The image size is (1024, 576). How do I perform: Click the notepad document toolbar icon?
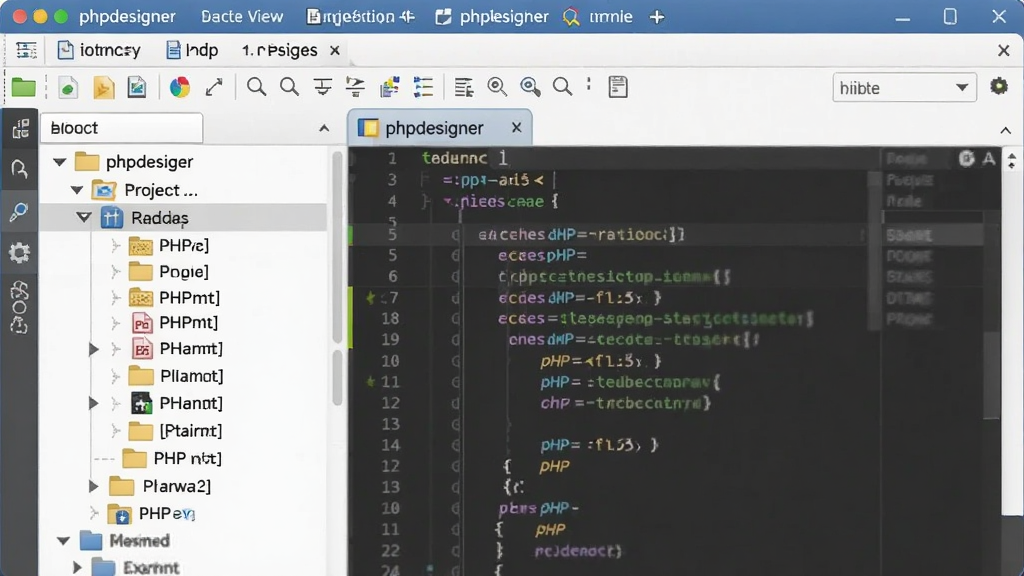[618, 87]
